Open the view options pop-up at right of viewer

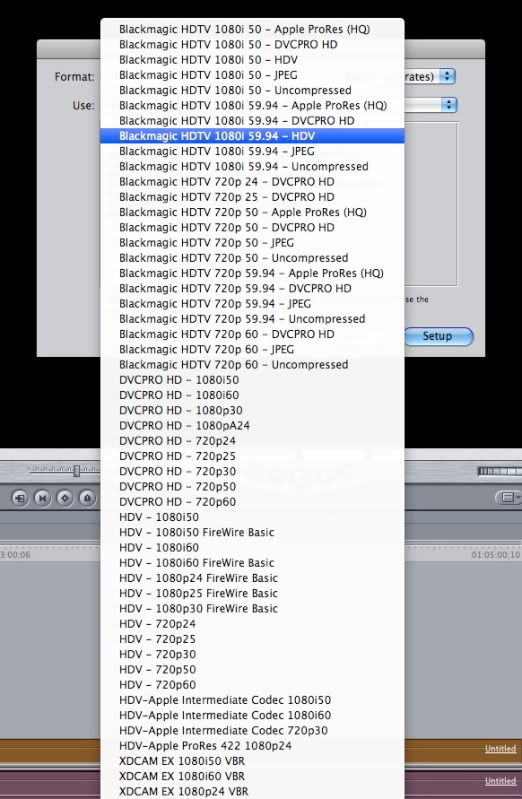(x=509, y=497)
